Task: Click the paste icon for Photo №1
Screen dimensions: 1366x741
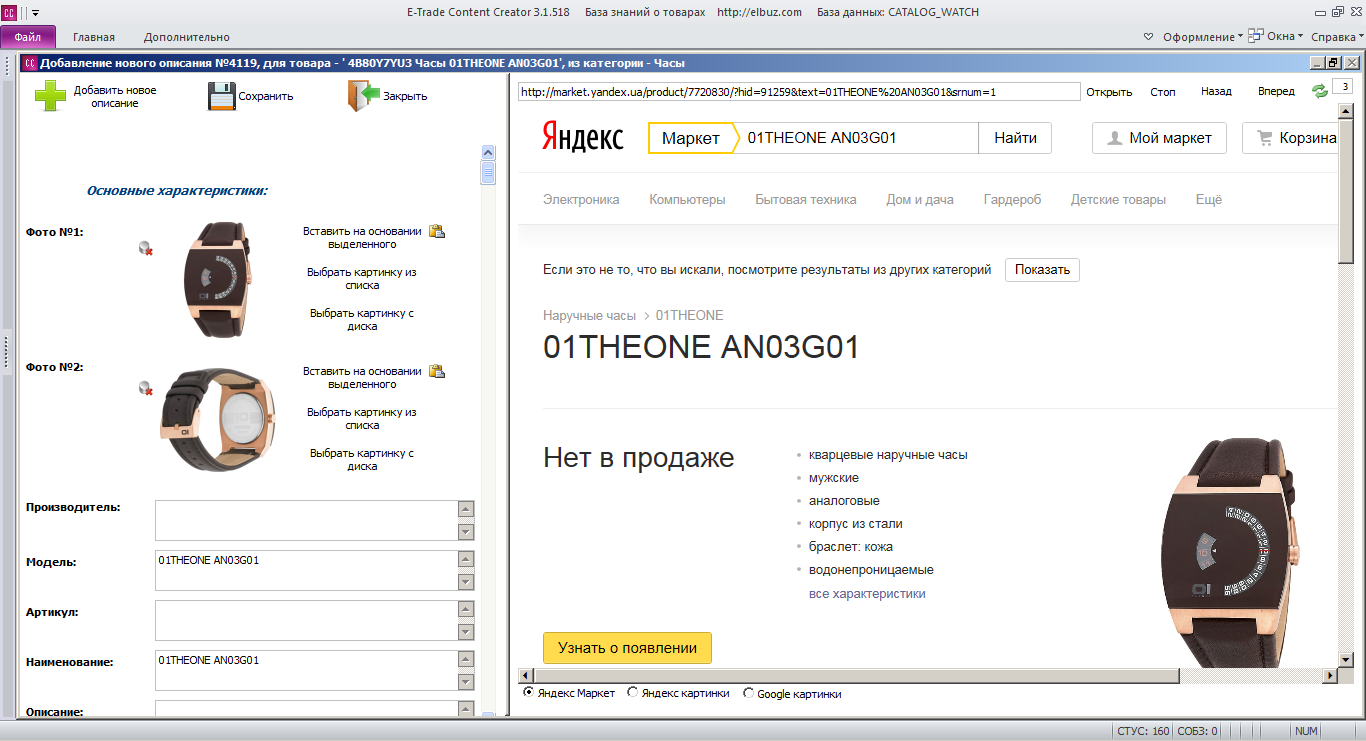Action: 437,231
